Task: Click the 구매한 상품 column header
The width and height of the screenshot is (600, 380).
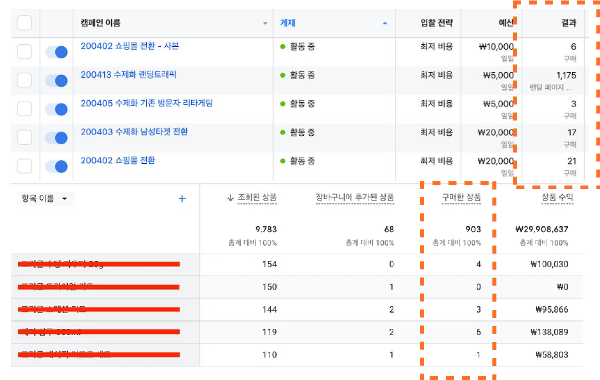Action: point(461,197)
